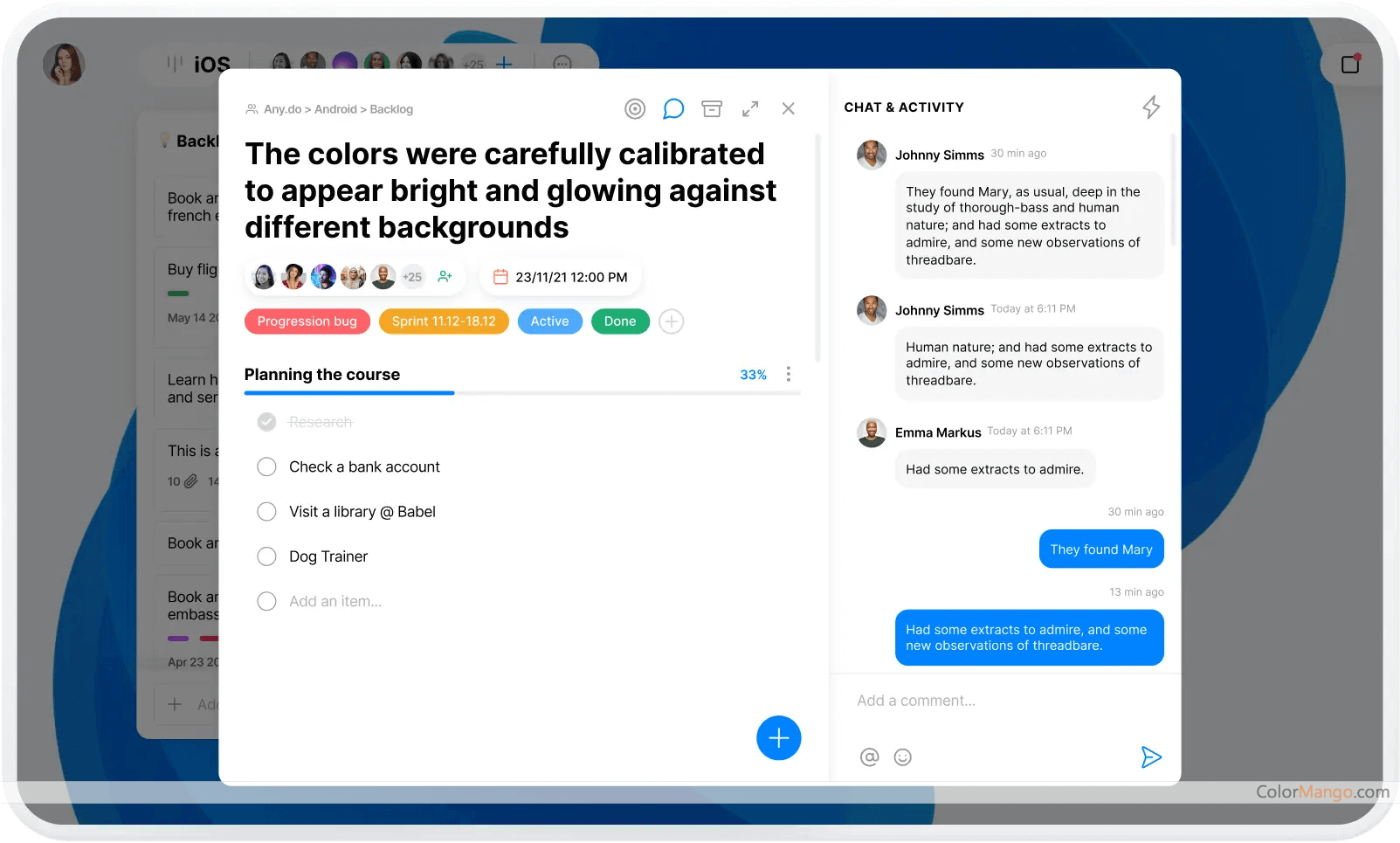Select the Had some extracts to admire. message
The image size is (1400, 843).
[995, 469]
